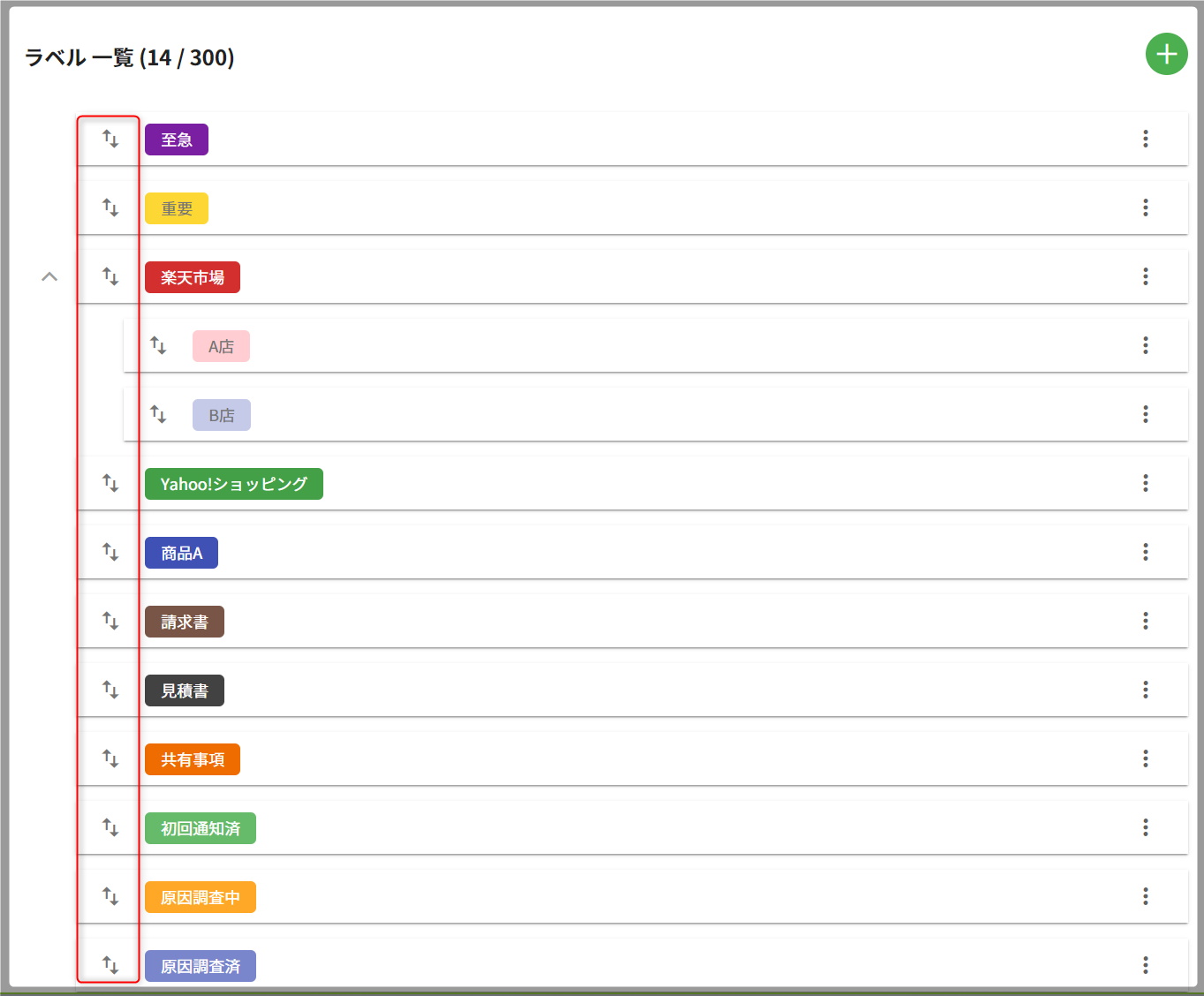Open the more options menu for B店

[1145, 414]
